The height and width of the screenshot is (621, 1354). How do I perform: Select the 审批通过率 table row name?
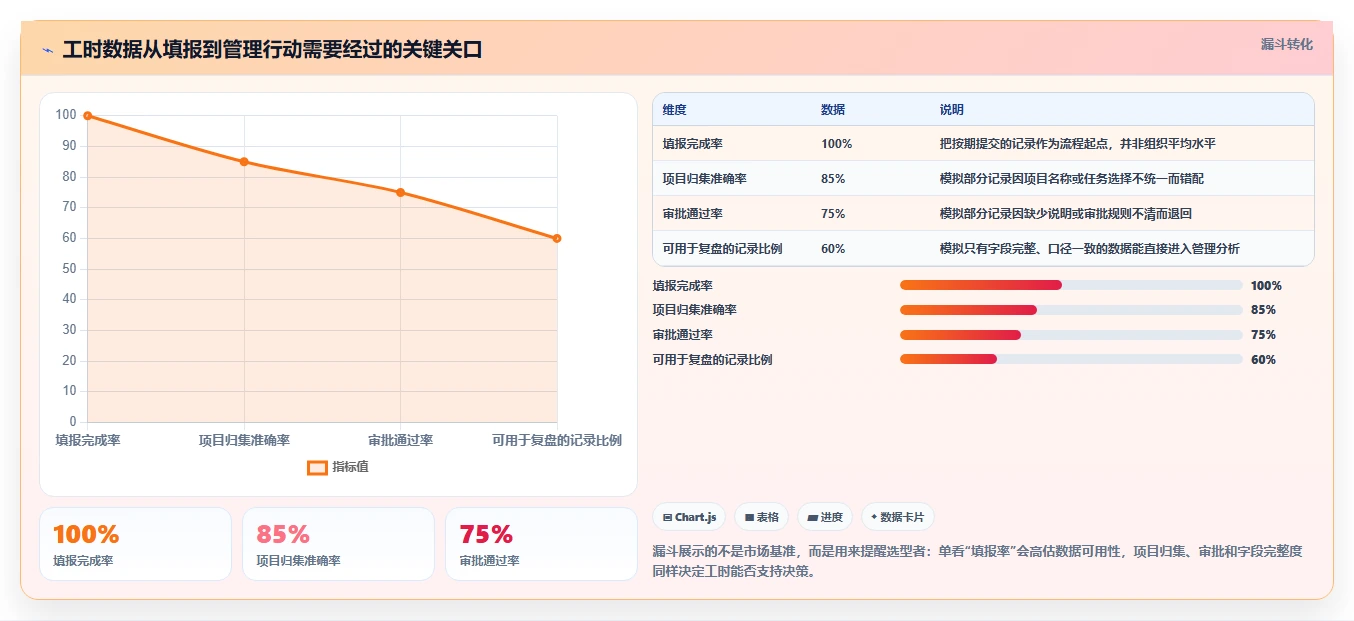point(693,214)
